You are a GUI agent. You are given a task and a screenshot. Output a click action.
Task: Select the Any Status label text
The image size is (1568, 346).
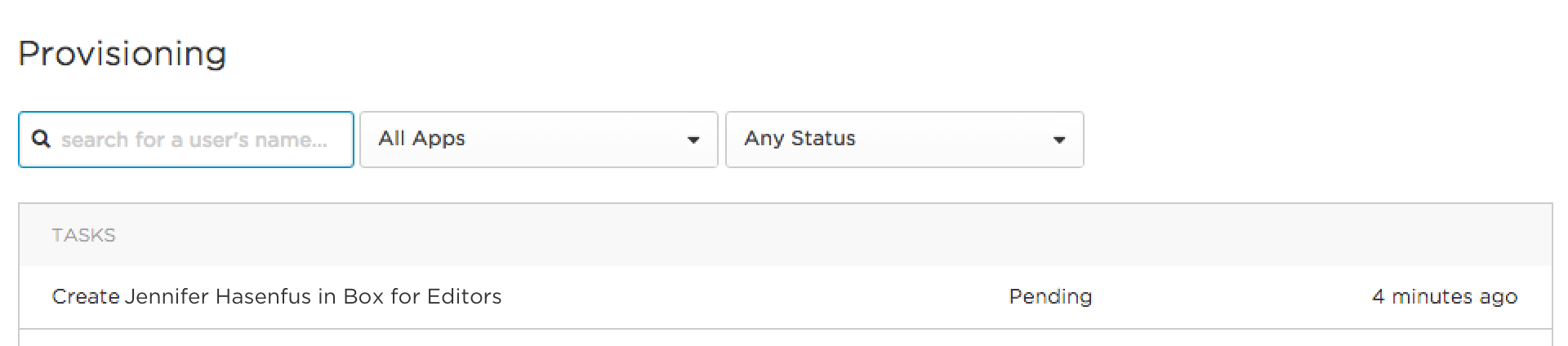[x=800, y=139]
